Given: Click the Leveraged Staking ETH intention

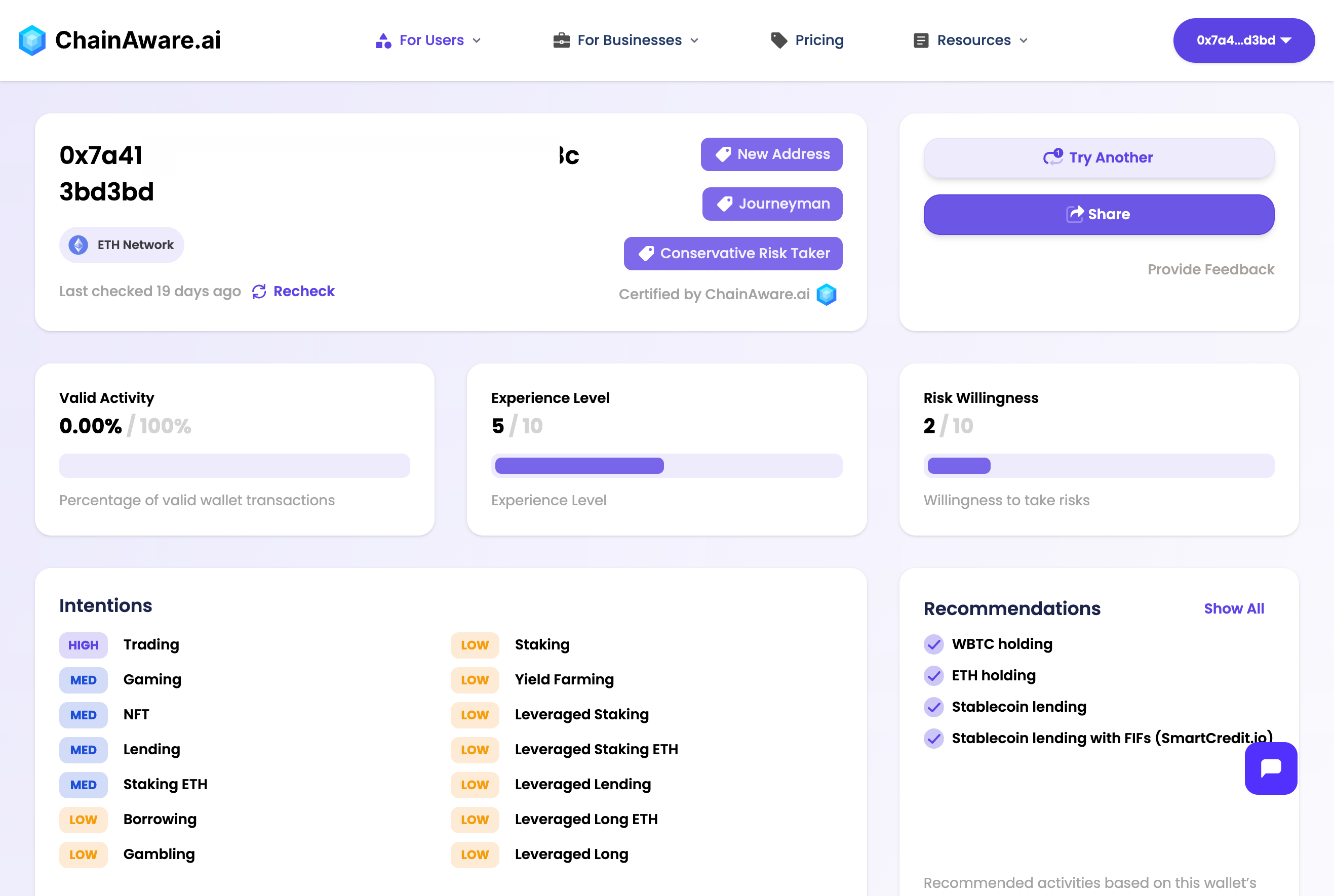Looking at the screenshot, I should (x=564, y=750).
